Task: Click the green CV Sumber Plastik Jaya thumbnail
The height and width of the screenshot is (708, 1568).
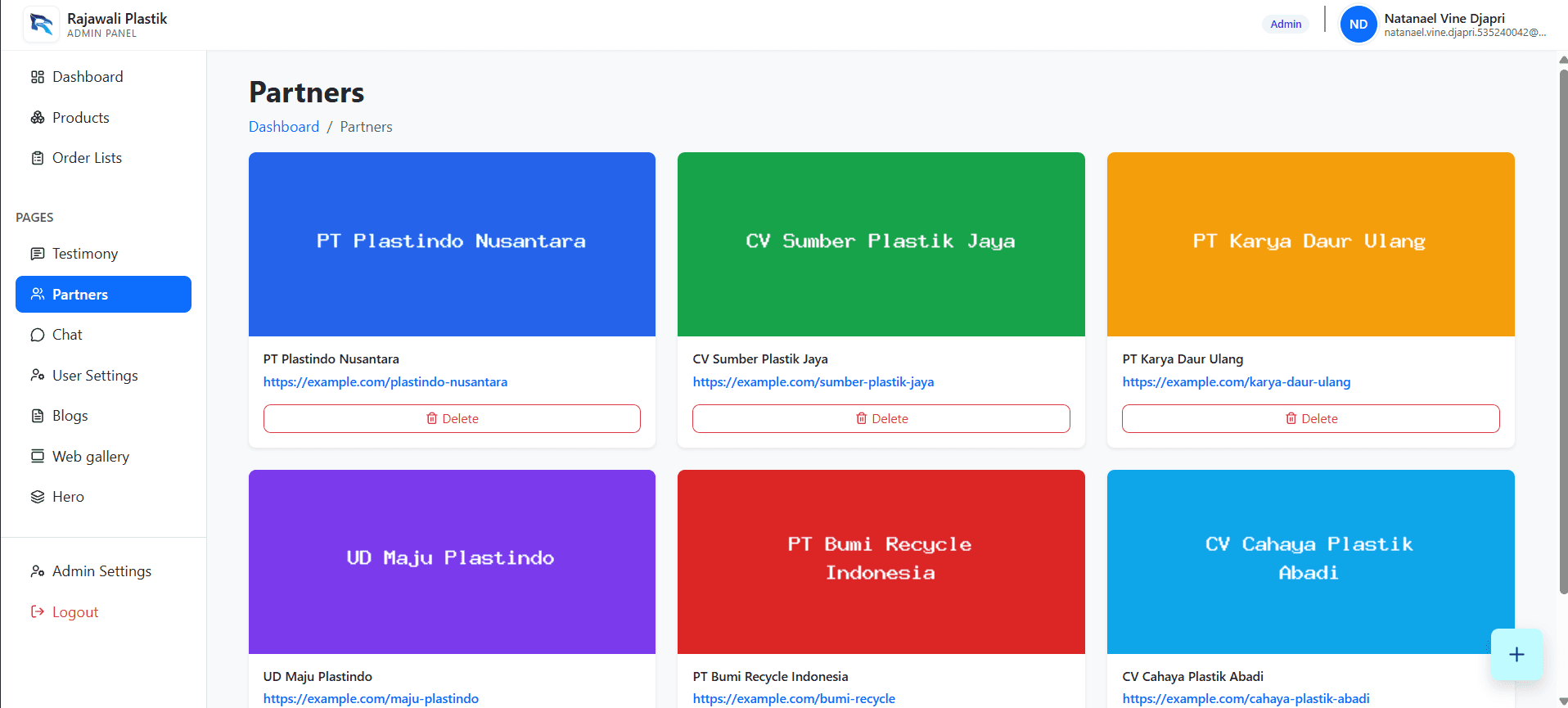Action: (881, 244)
